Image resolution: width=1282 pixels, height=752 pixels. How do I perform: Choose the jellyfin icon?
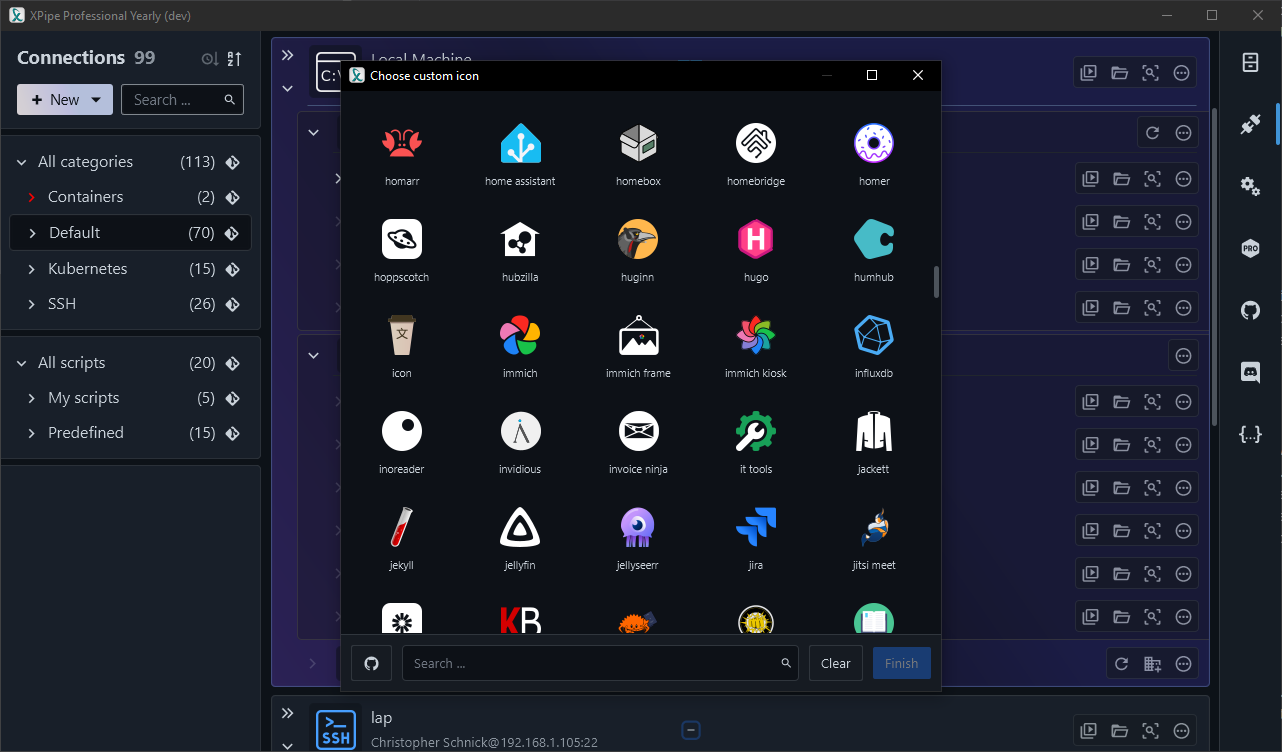(520, 528)
